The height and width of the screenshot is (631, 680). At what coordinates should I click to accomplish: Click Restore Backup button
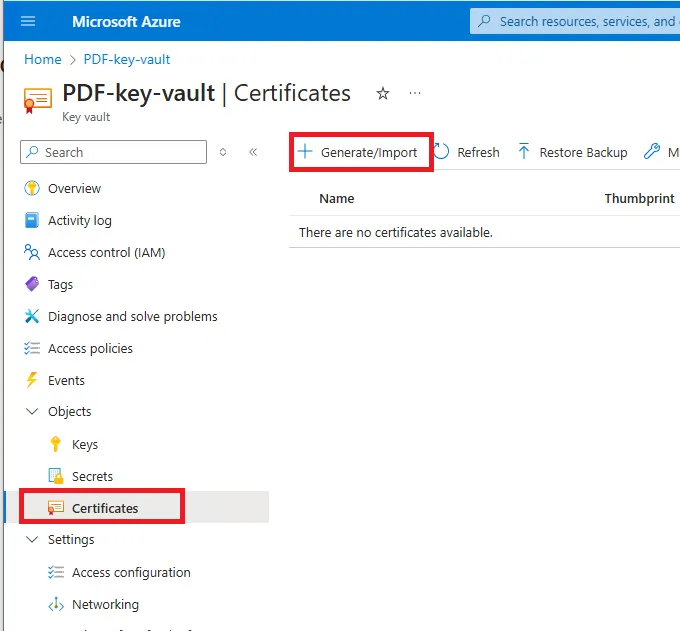pyautogui.click(x=572, y=152)
